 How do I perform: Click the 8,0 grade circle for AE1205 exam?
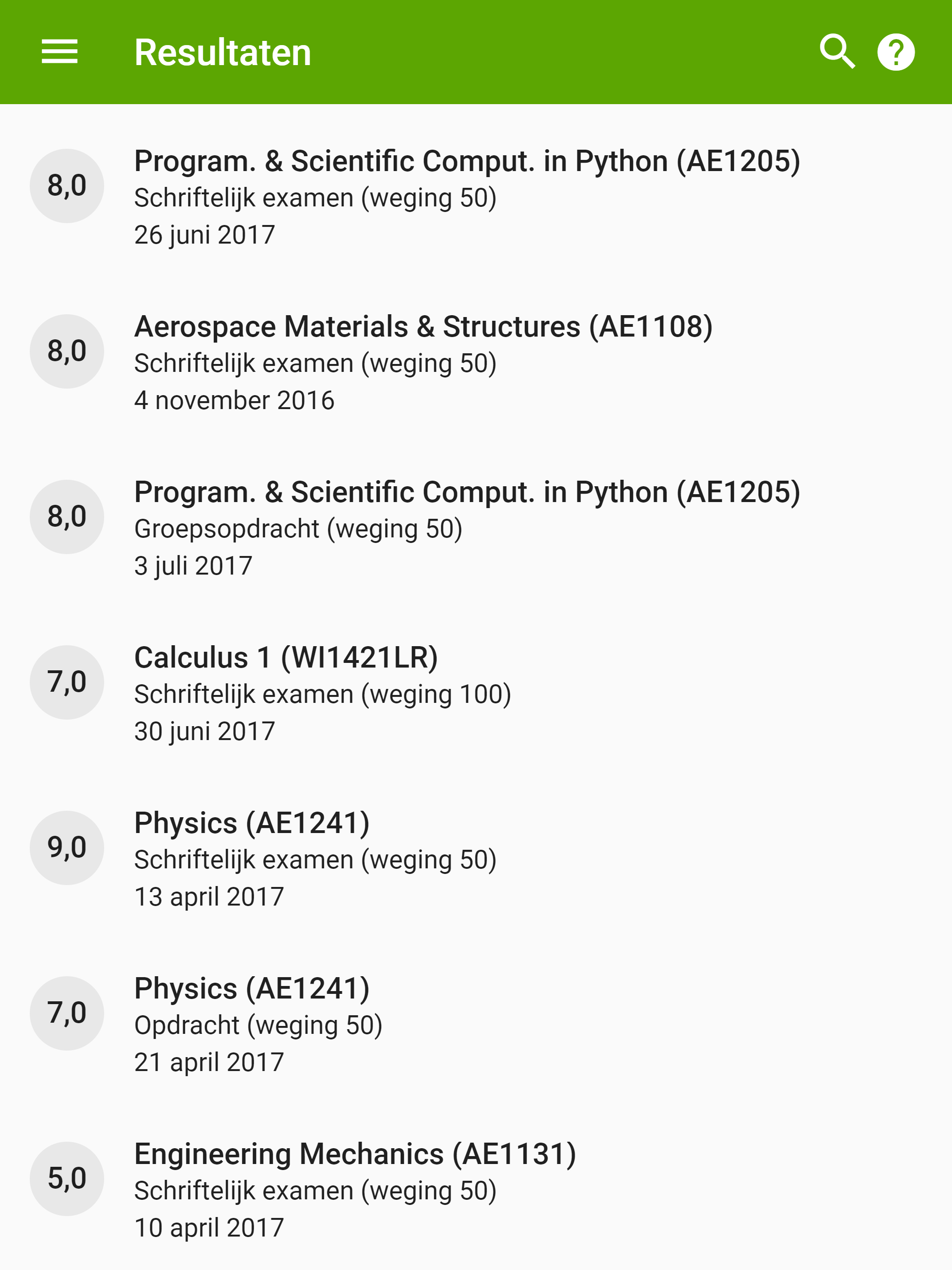click(66, 184)
